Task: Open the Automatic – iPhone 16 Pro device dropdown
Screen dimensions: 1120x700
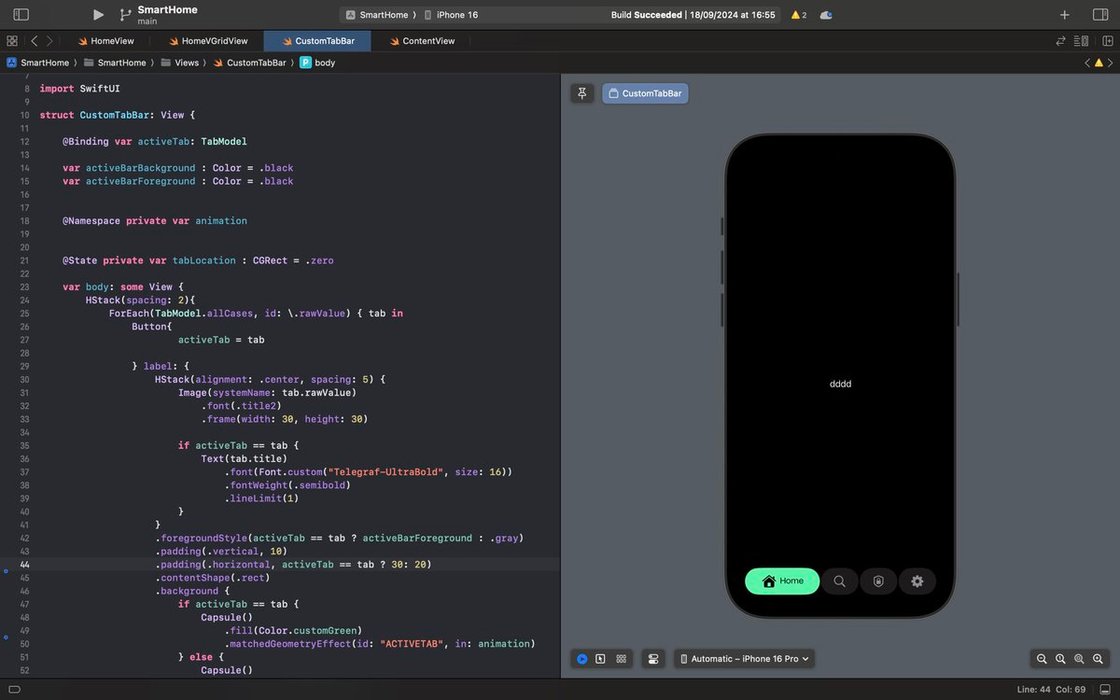Action: coord(744,659)
